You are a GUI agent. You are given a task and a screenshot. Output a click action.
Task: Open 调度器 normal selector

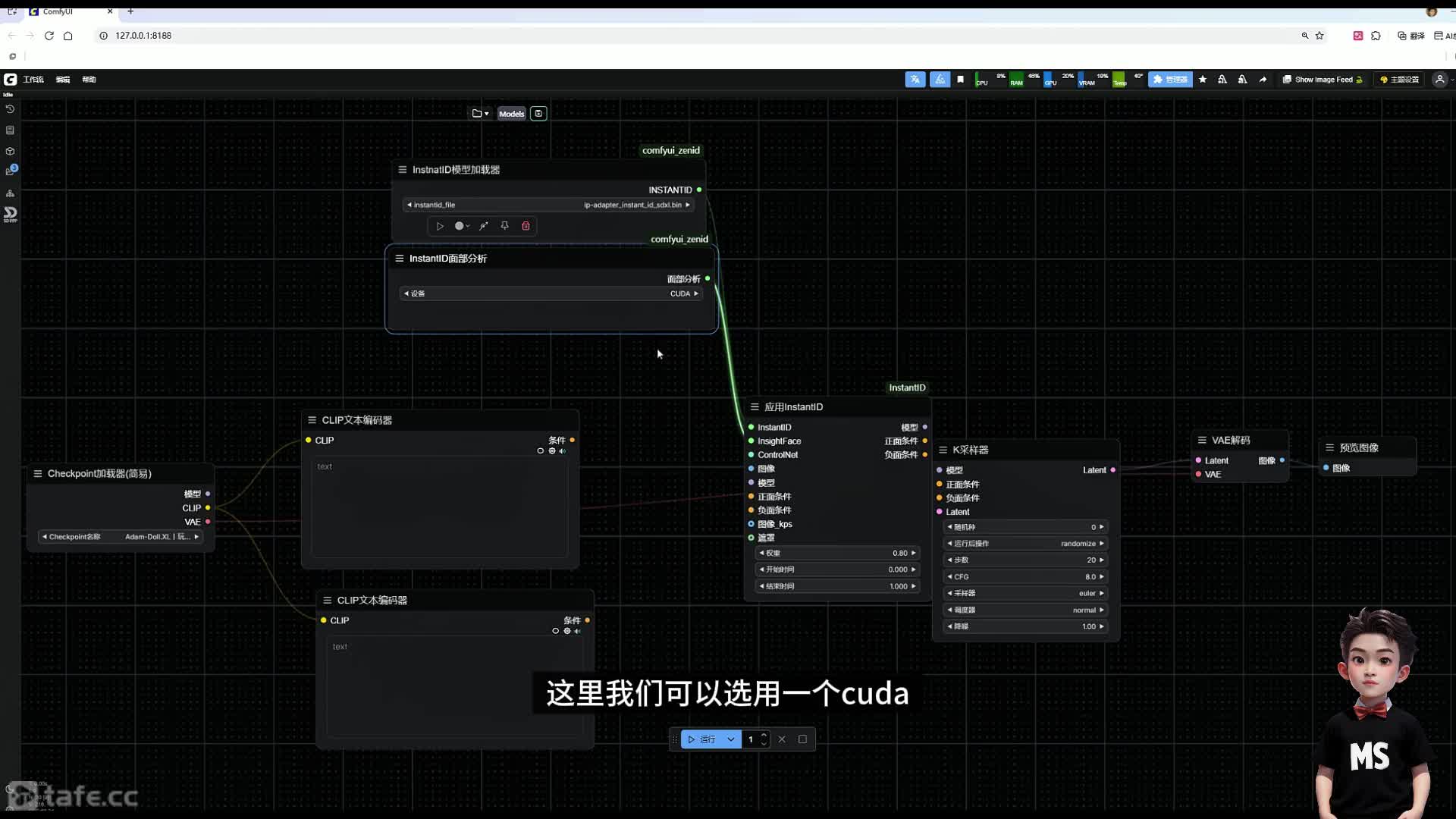click(1026, 610)
